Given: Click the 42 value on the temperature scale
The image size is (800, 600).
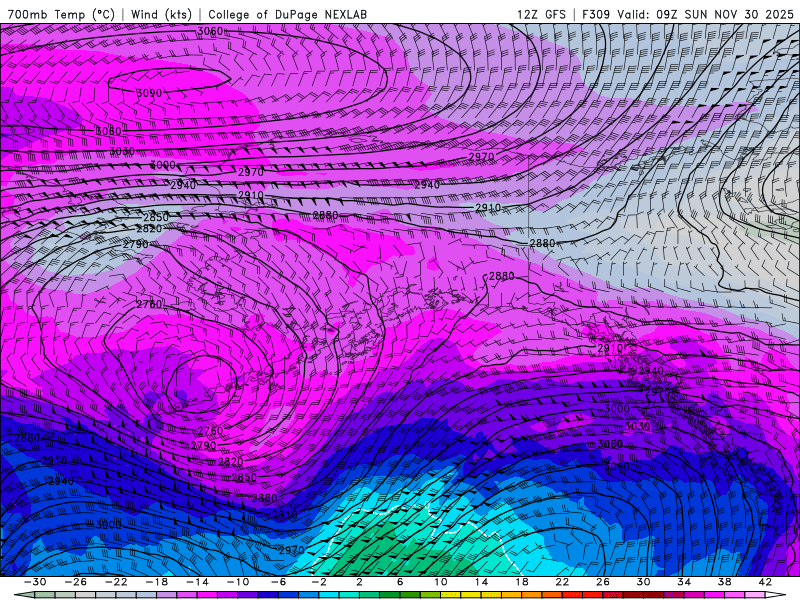Looking at the screenshot, I should 765,582.
